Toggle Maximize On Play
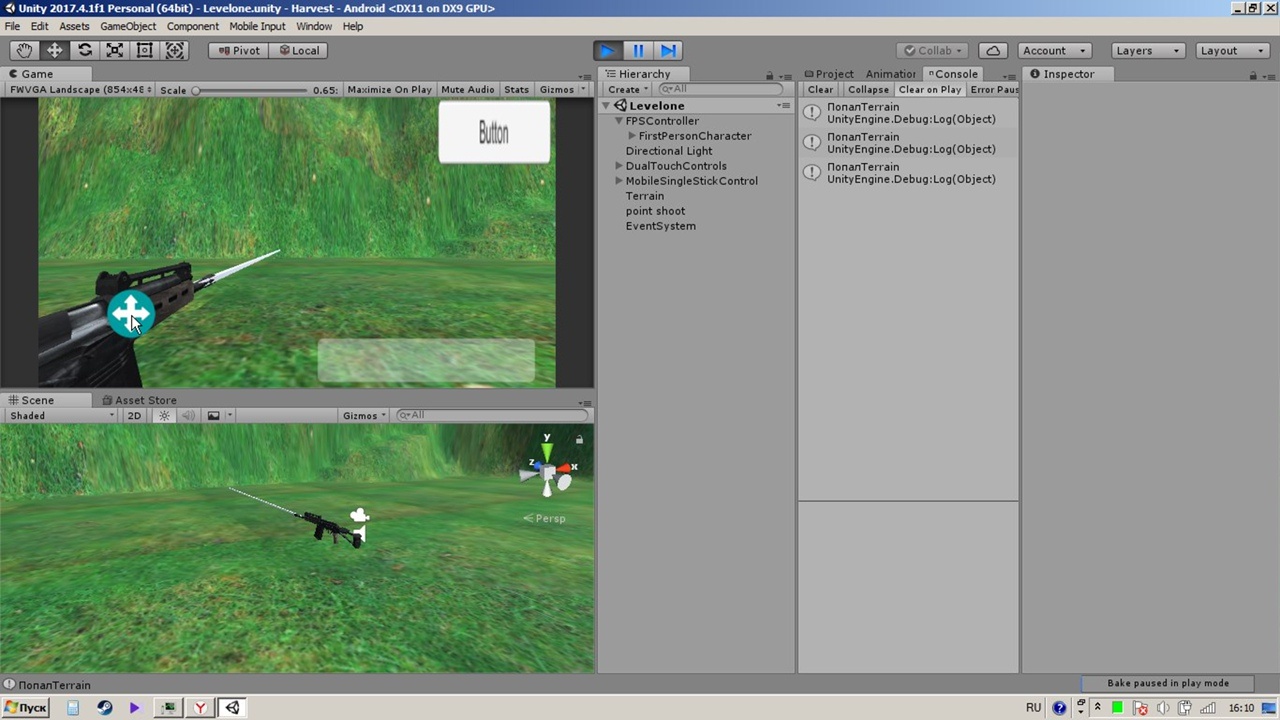Viewport: 1280px width, 720px height. (389, 90)
